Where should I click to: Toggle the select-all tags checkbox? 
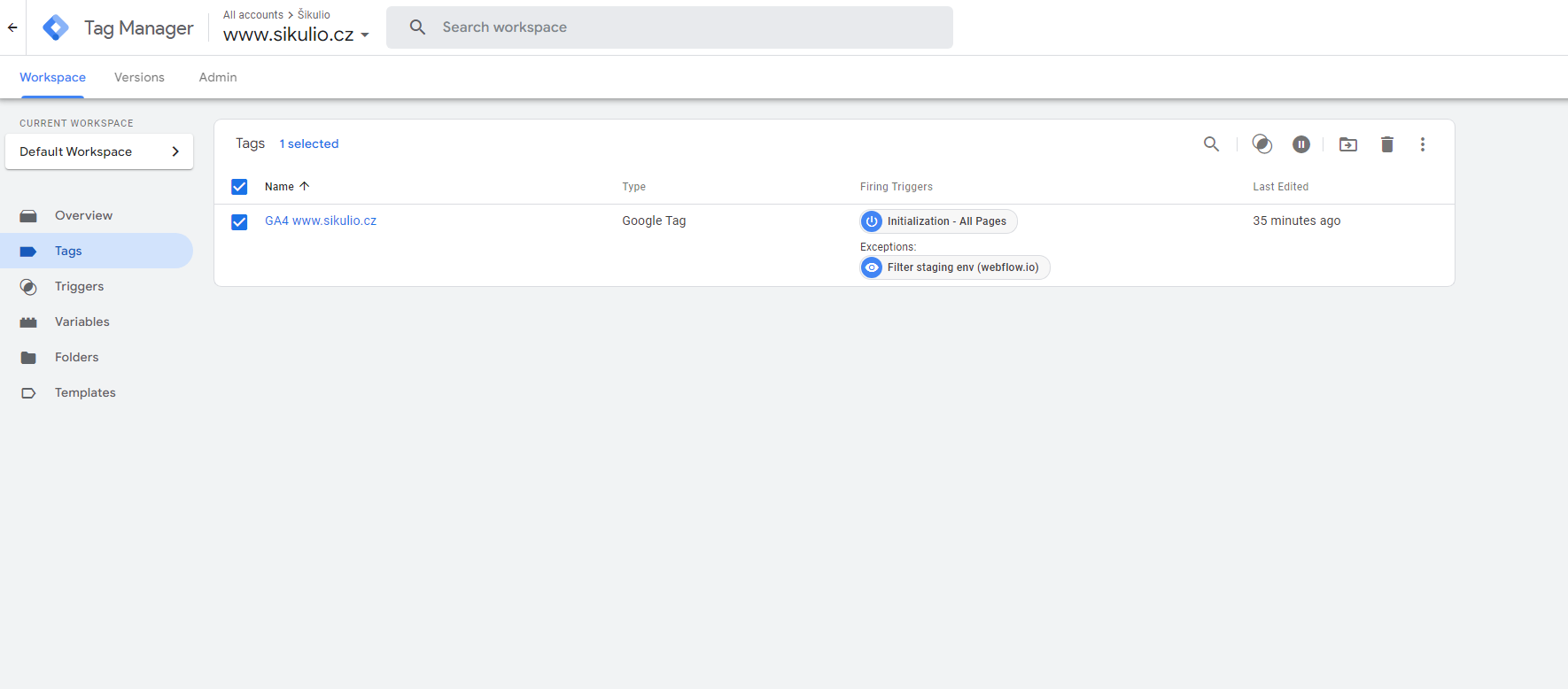pos(239,187)
